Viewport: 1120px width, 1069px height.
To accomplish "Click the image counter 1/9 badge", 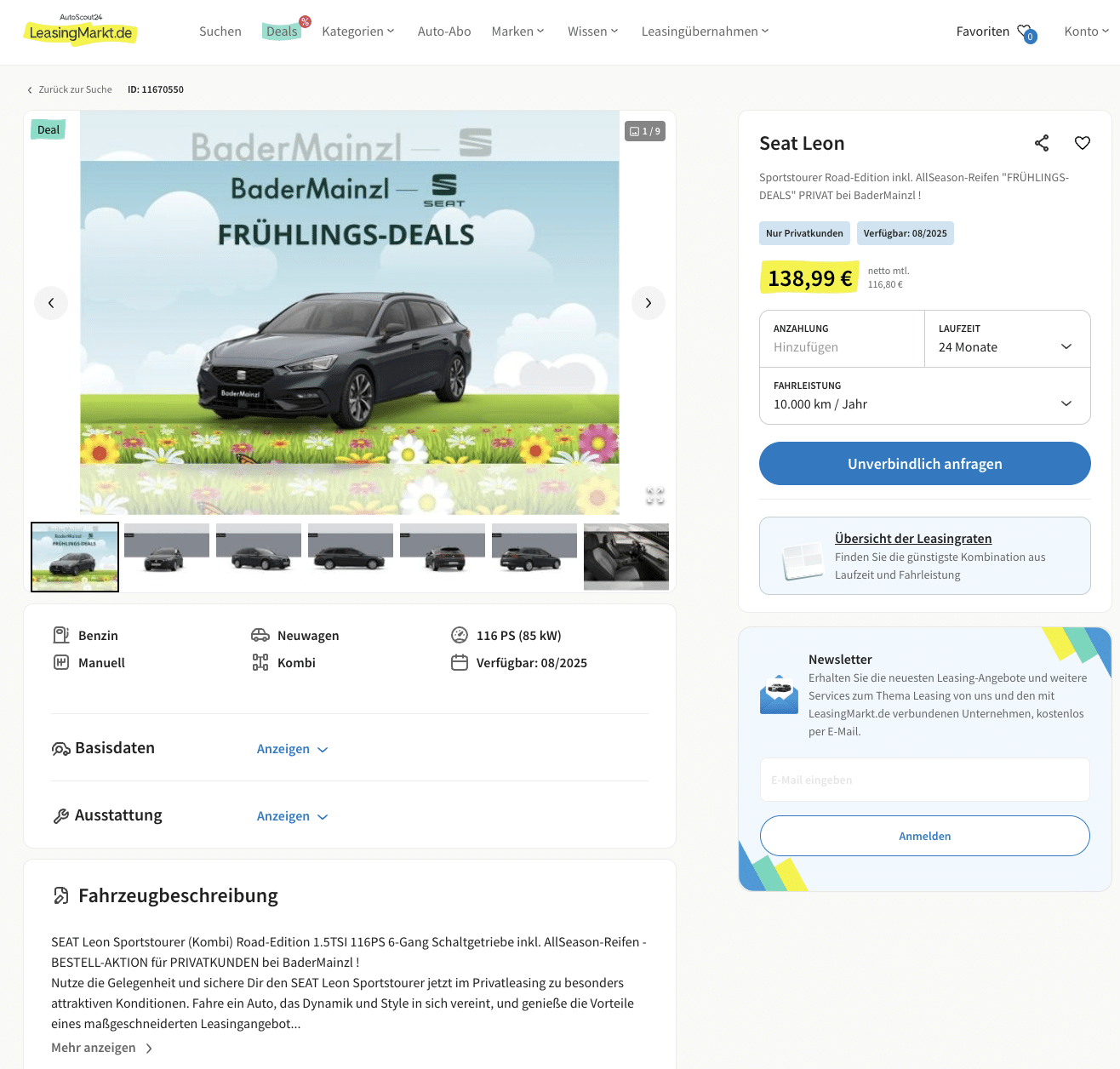I will [645, 131].
